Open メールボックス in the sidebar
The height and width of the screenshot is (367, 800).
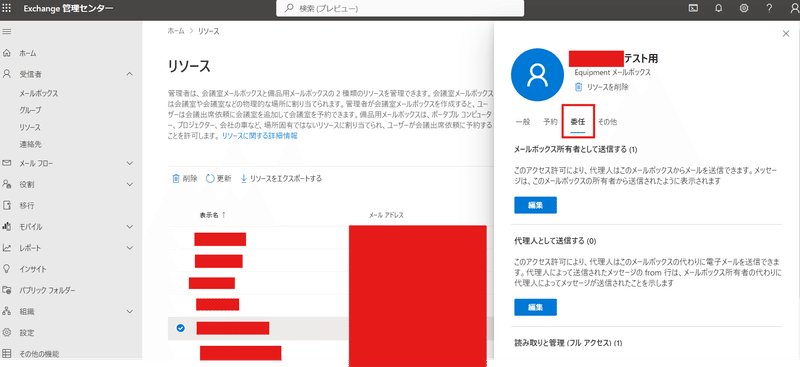(x=39, y=93)
